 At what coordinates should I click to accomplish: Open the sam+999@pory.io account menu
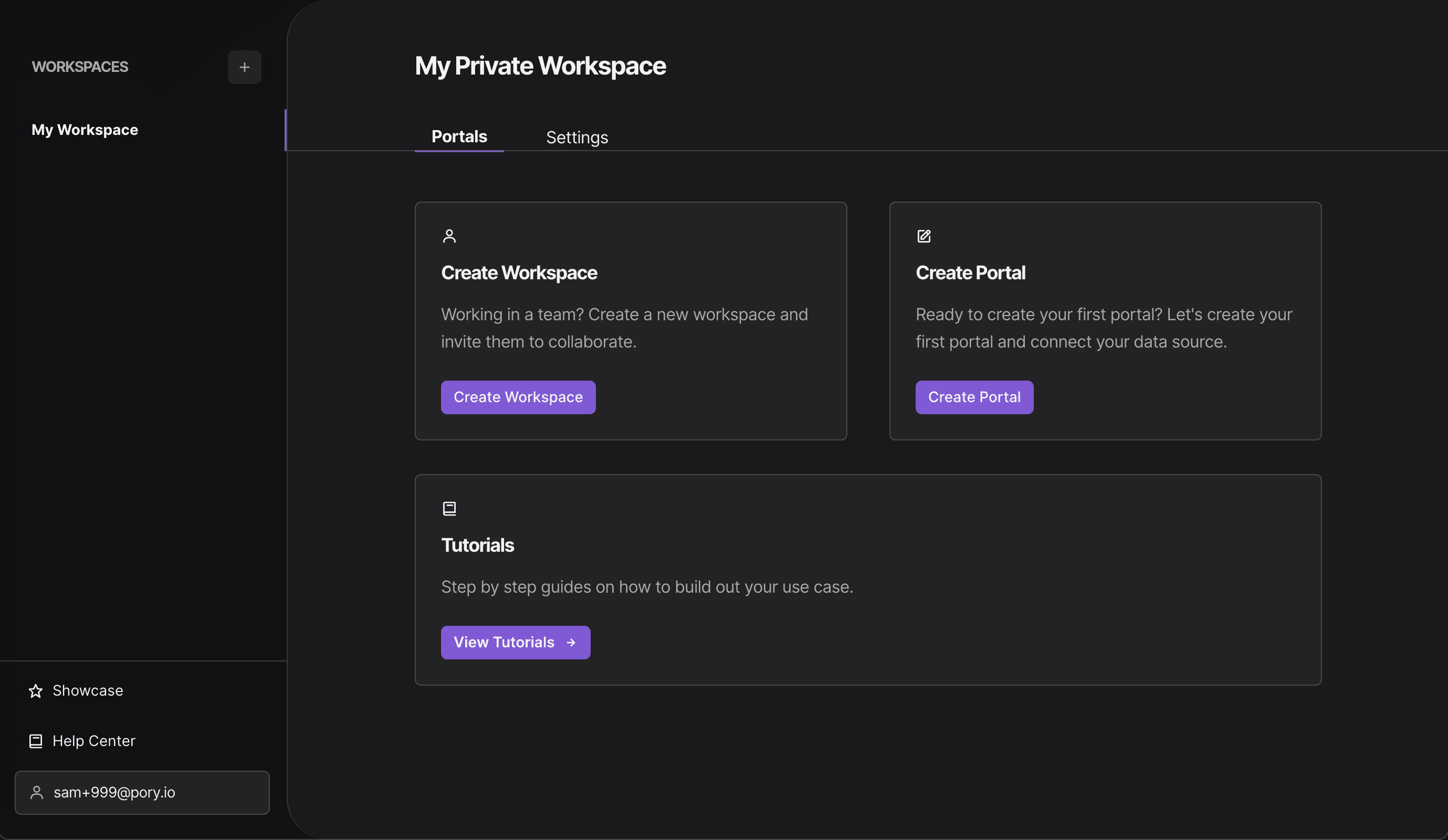pos(142,792)
